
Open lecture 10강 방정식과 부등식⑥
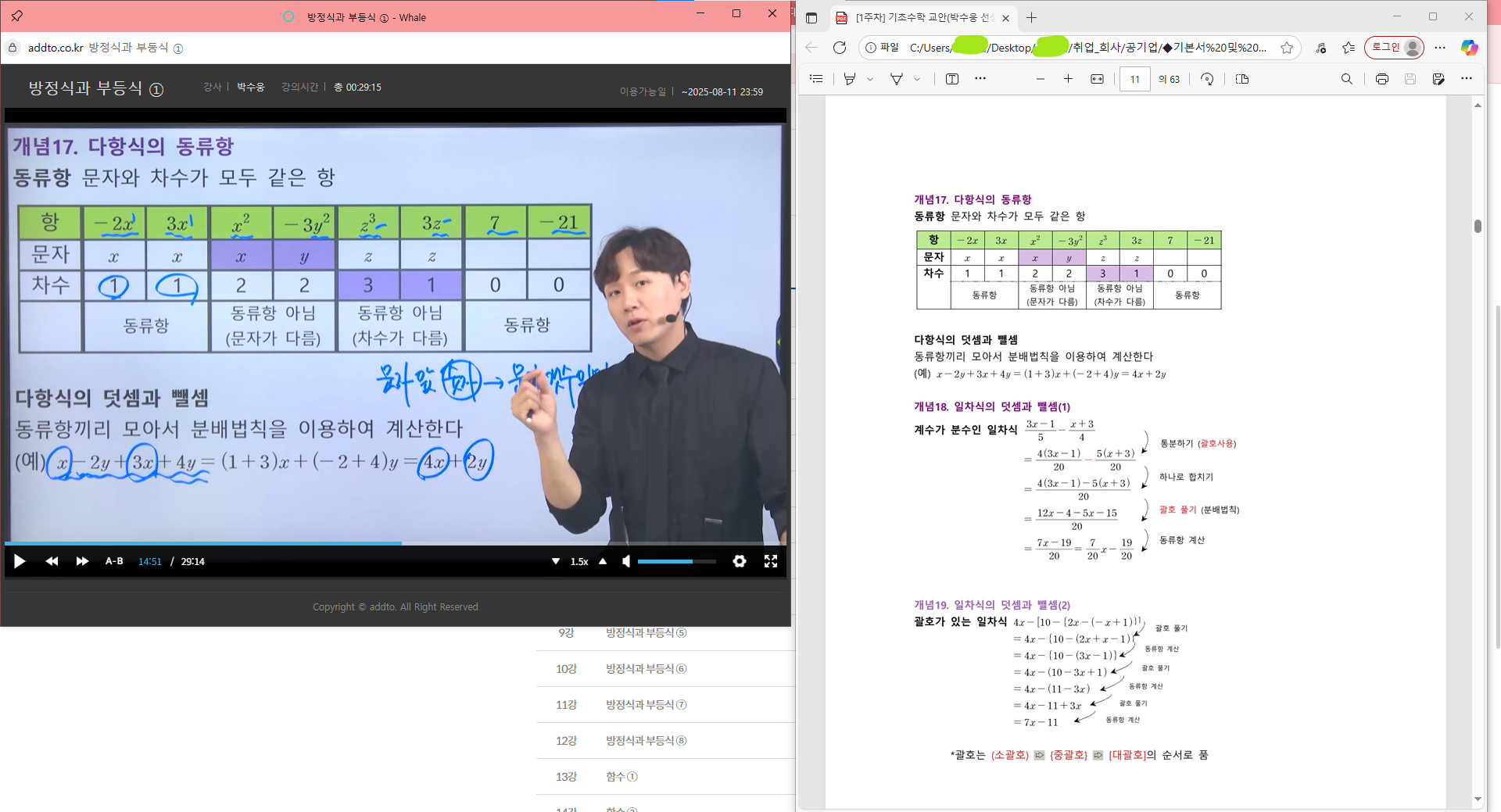[x=646, y=669]
